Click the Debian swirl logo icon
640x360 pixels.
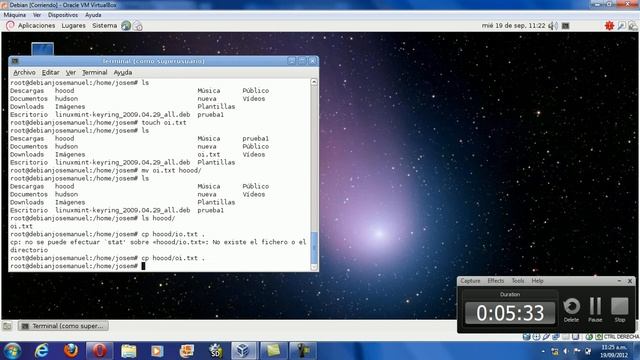pyautogui.click(x=10, y=25)
